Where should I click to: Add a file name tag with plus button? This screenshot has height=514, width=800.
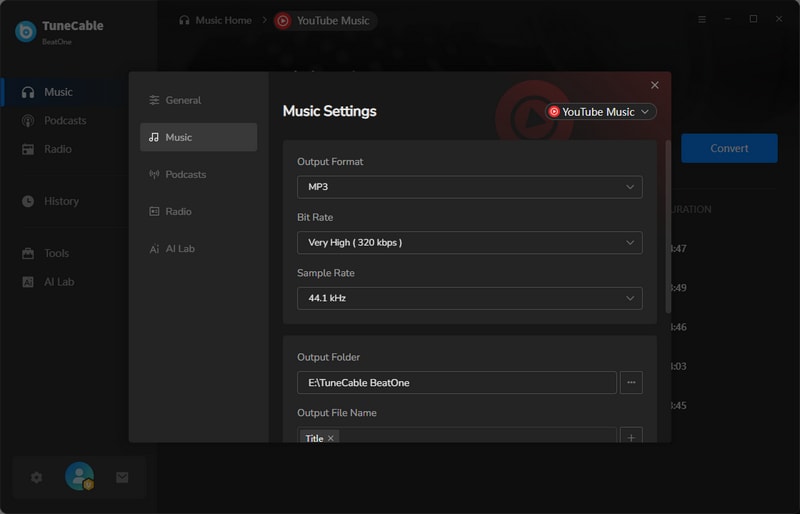[x=631, y=437]
